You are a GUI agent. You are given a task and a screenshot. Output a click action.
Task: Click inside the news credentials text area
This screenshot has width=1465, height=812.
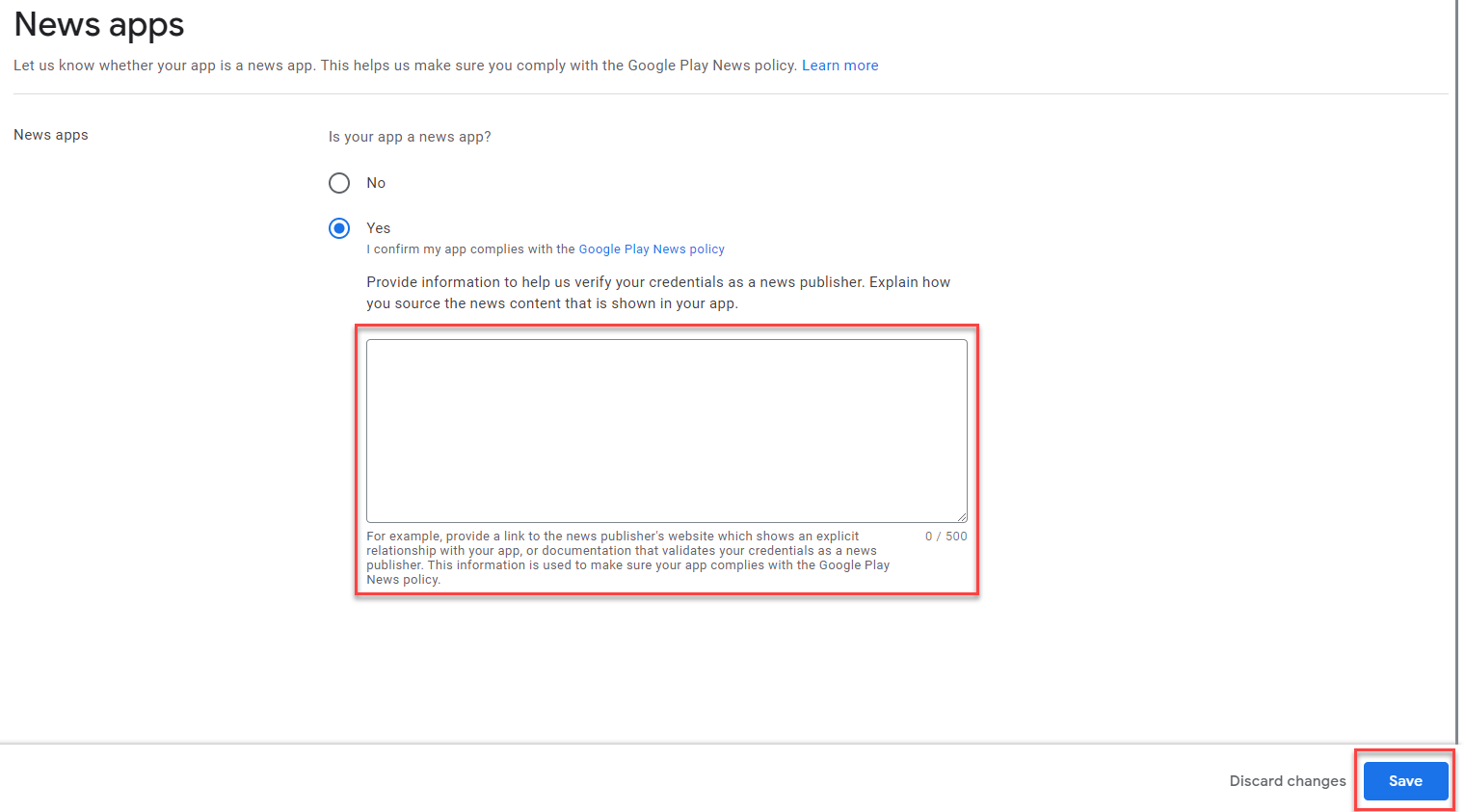click(x=666, y=431)
